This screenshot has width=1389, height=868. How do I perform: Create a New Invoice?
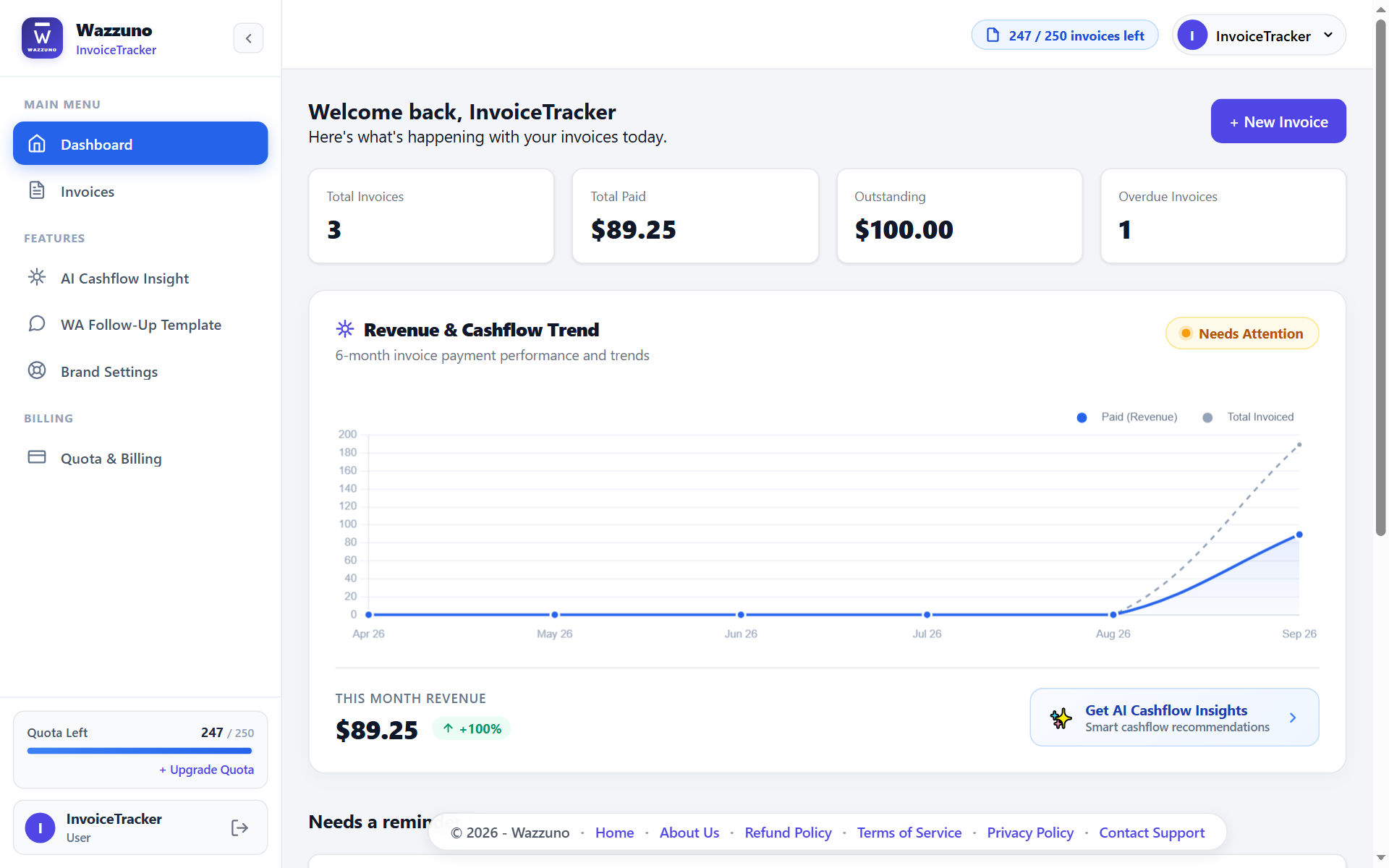point(1278,122)
